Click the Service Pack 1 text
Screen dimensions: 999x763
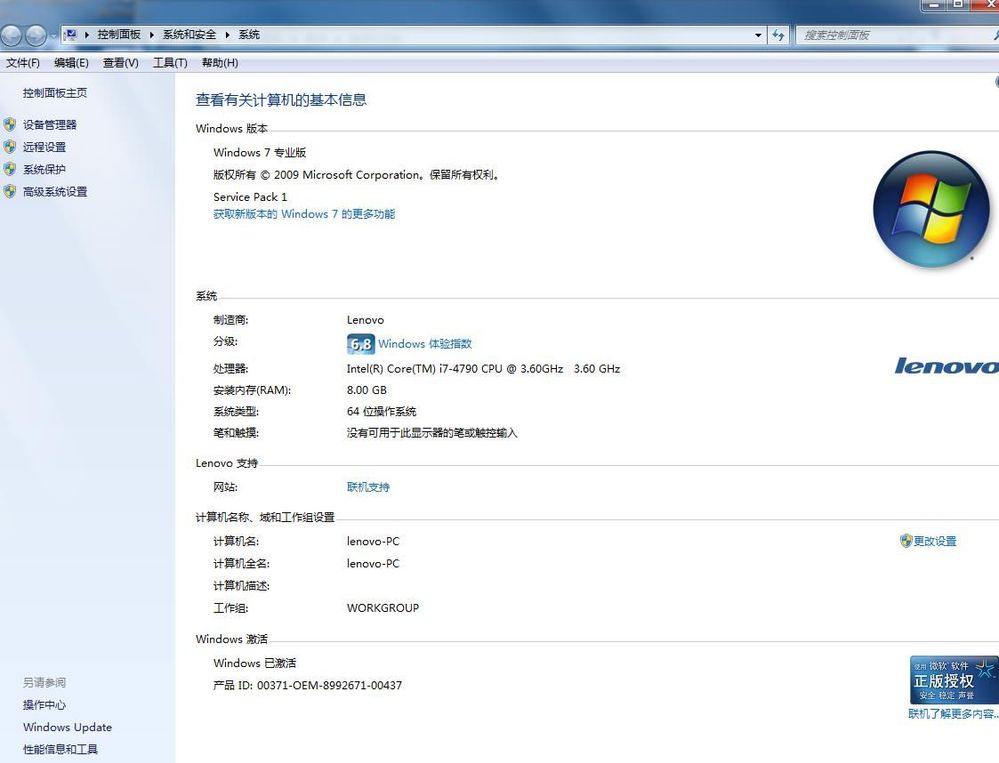250,197
